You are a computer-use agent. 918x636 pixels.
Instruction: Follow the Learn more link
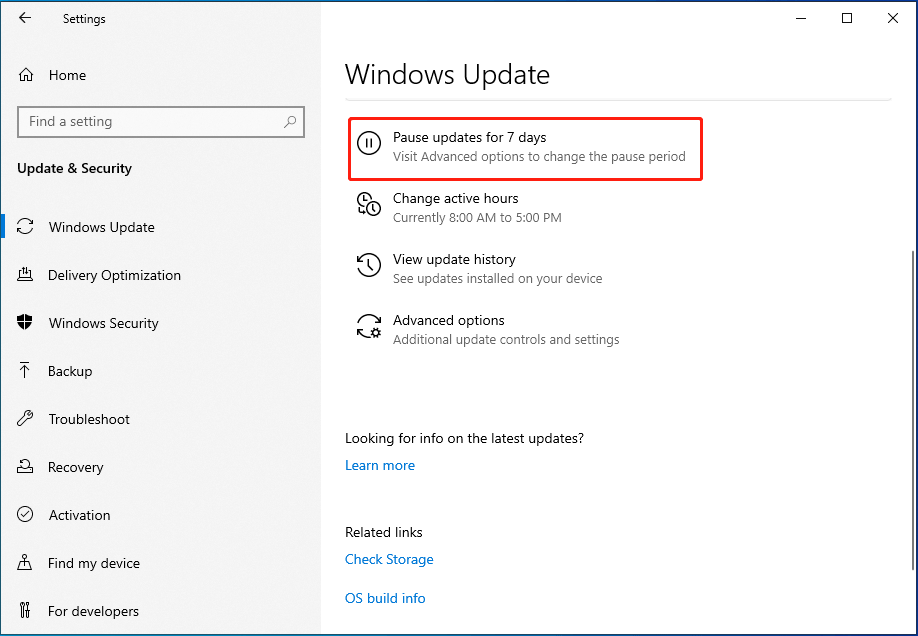380,466
